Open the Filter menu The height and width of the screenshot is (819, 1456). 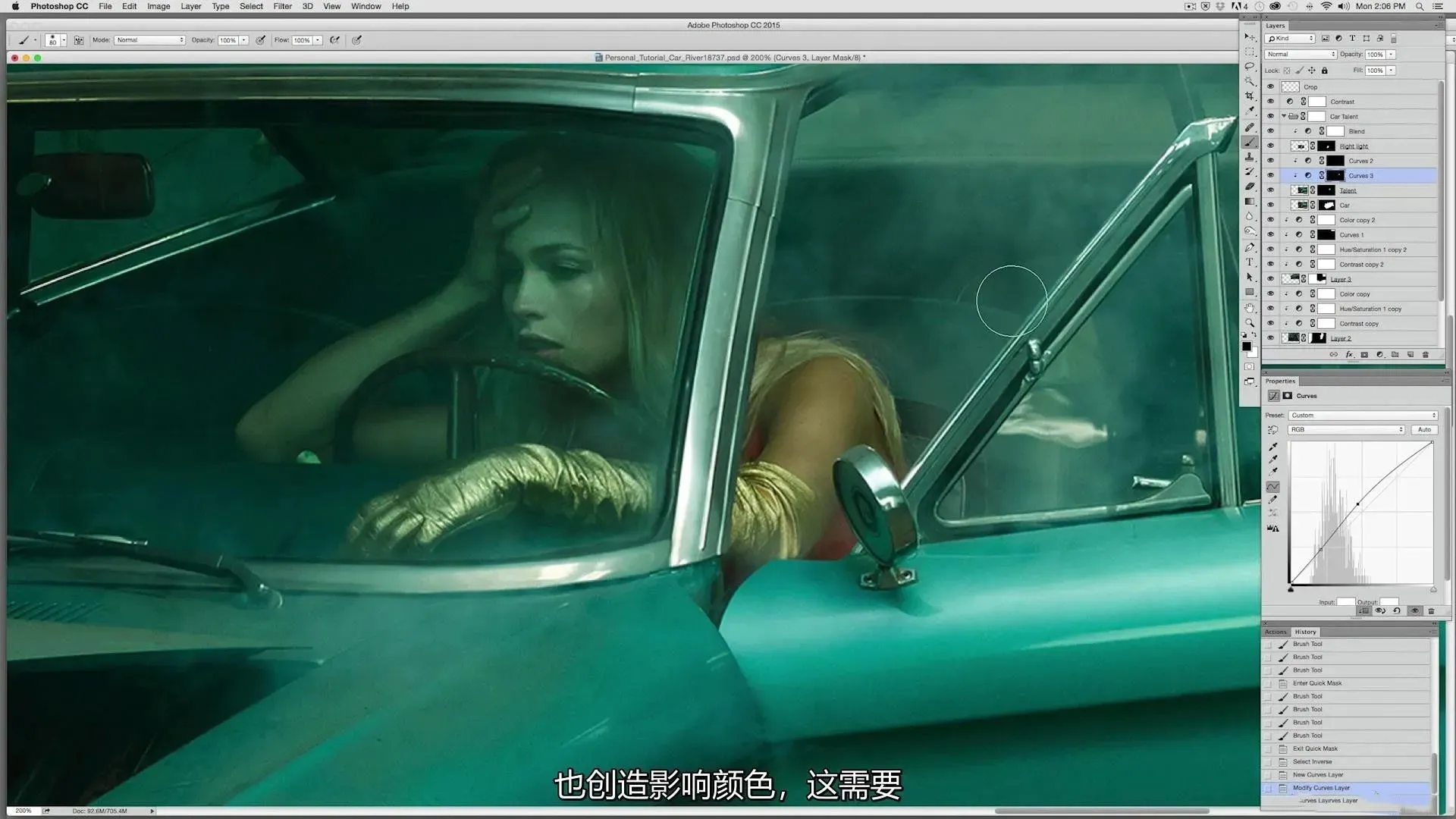point(282,6)
